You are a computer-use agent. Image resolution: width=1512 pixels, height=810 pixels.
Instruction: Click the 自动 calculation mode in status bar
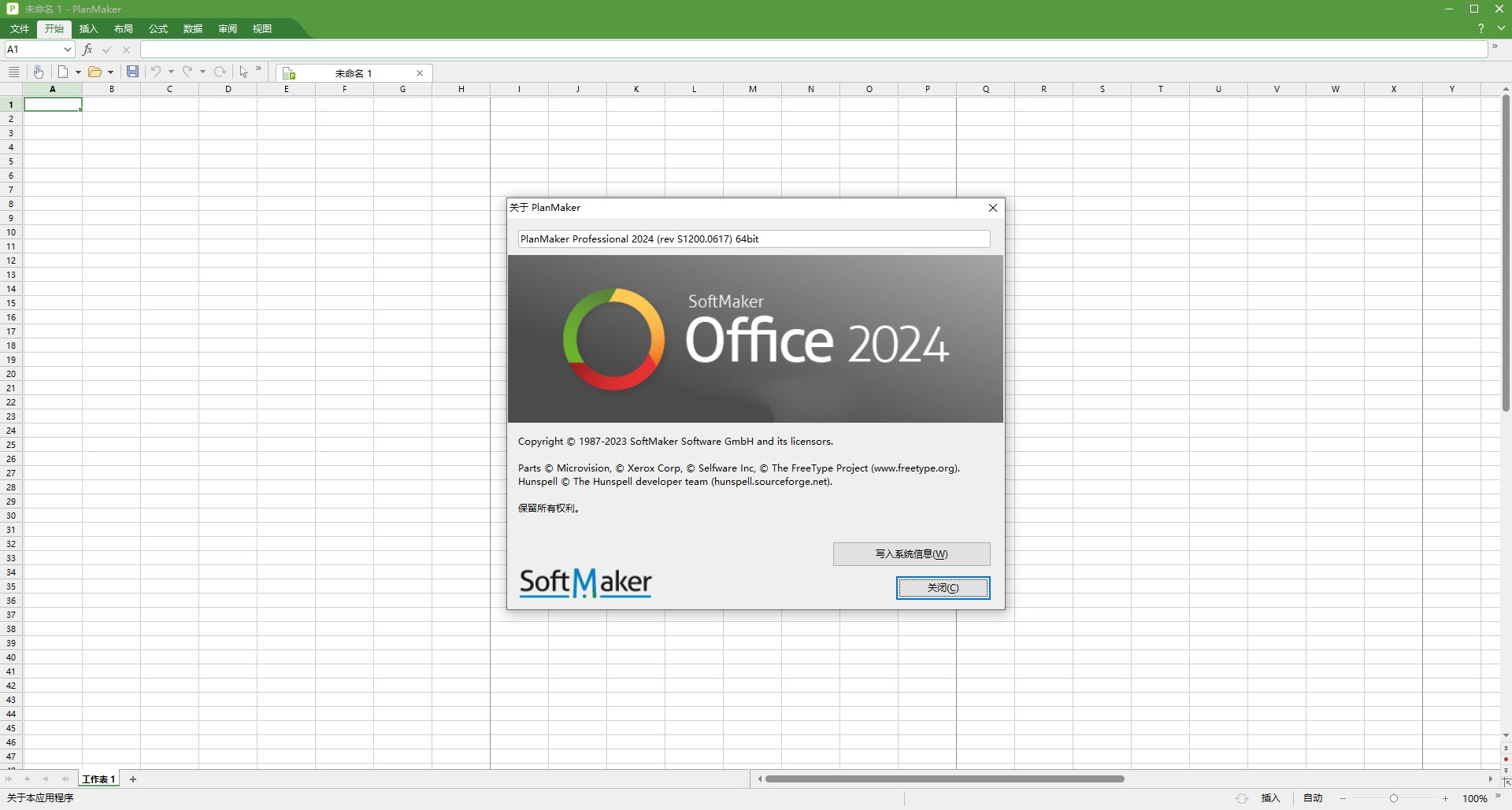coord(1313,798)
